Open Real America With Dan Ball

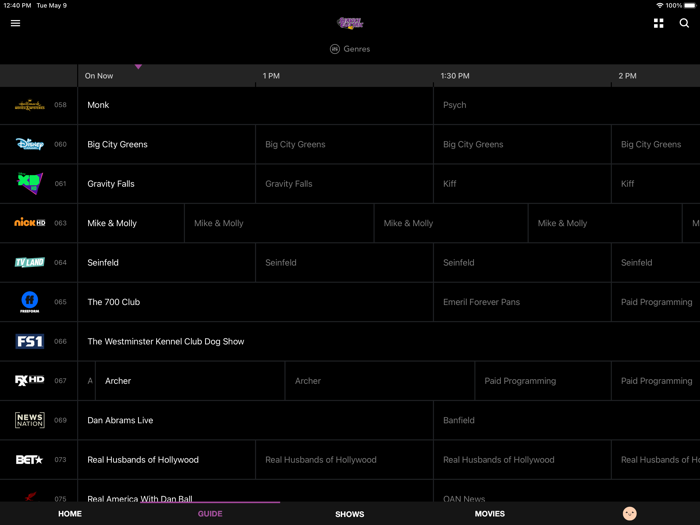[x=255, y=491]
